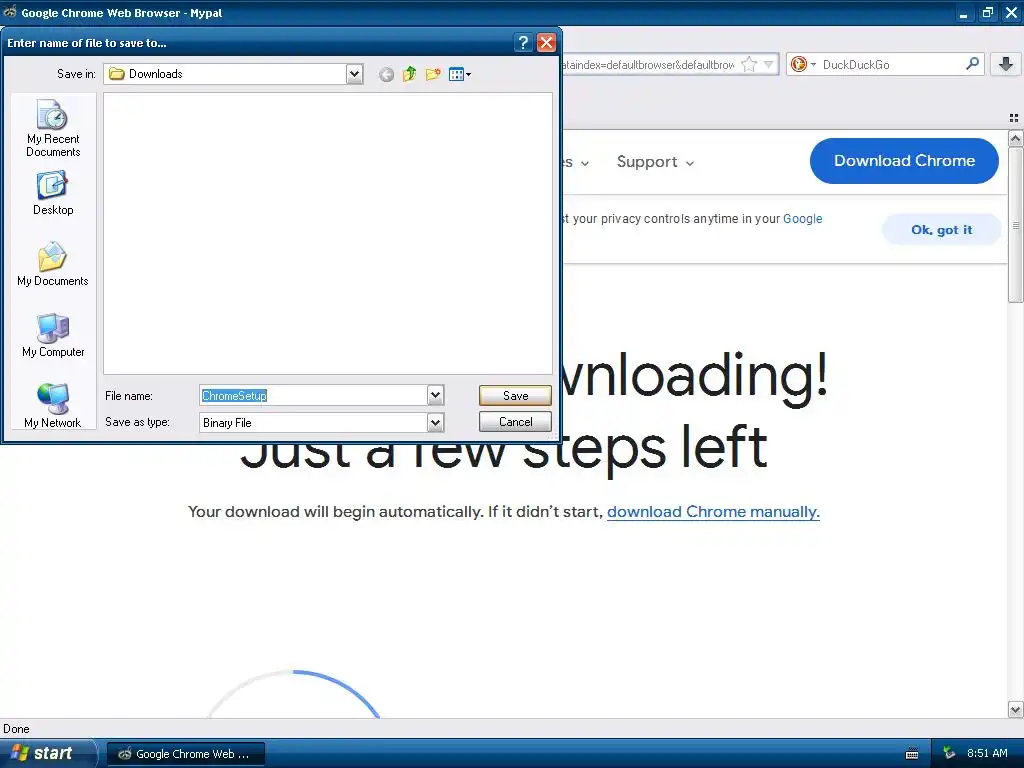Screen dimensions: 1024x768
Task: Click the Binary File type combo box
Action: pos(321,423)
